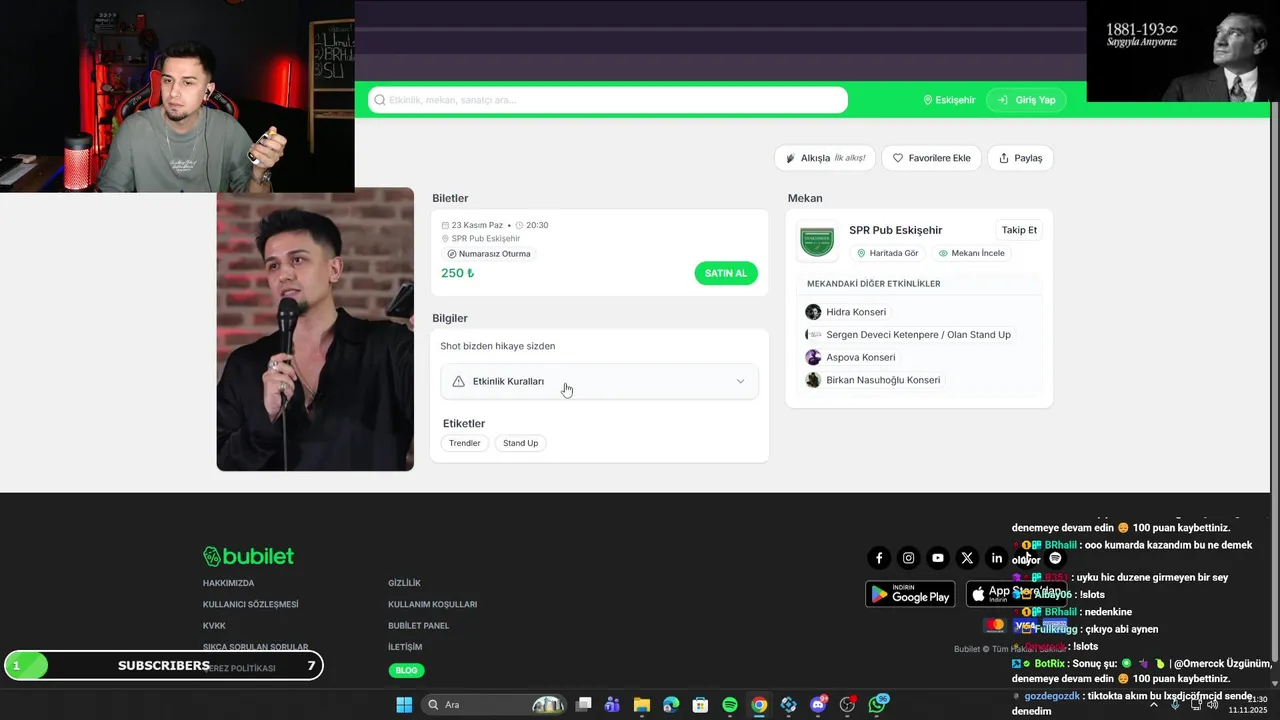The image size is (1280, 720).
Task: Open the Facebook icon in the footer
Action: tap(879, 558)
